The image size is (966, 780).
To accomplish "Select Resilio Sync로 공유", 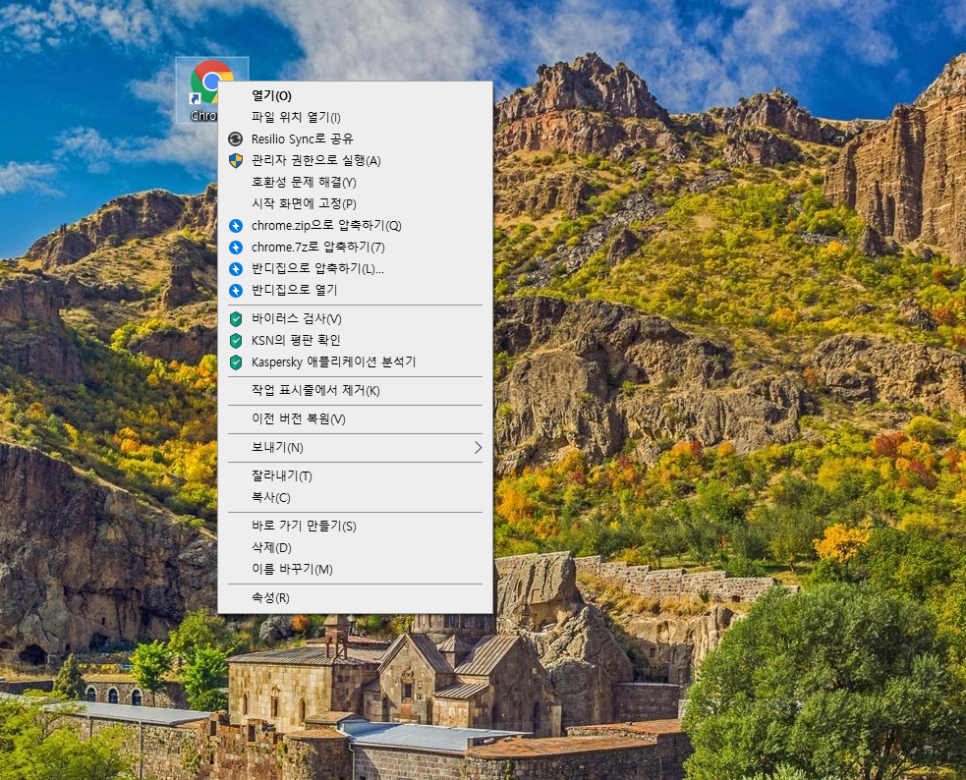I will [355, 139].
